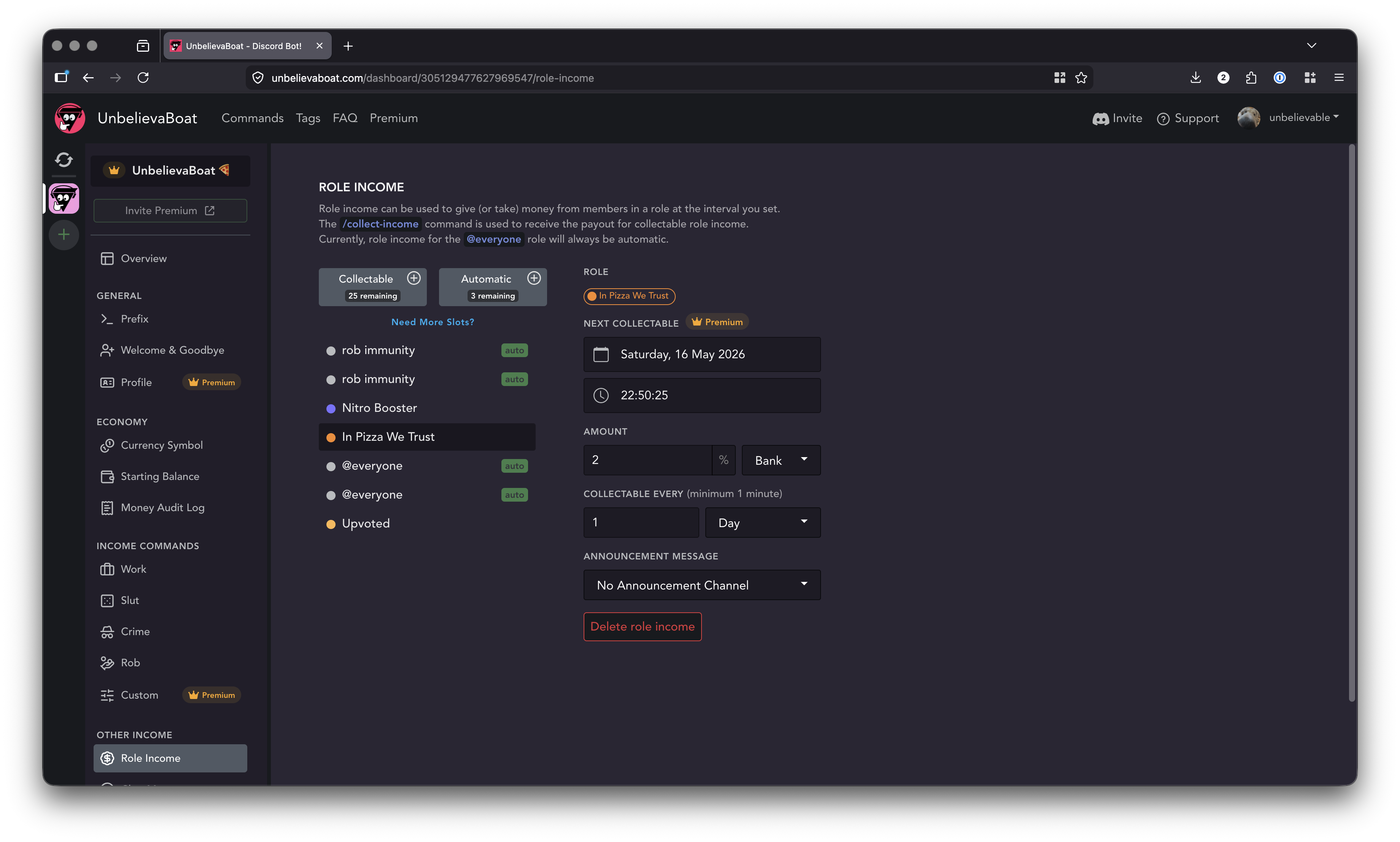Click the Delete role income button
The image size is (1400, 842).
(x=643, y=627)
